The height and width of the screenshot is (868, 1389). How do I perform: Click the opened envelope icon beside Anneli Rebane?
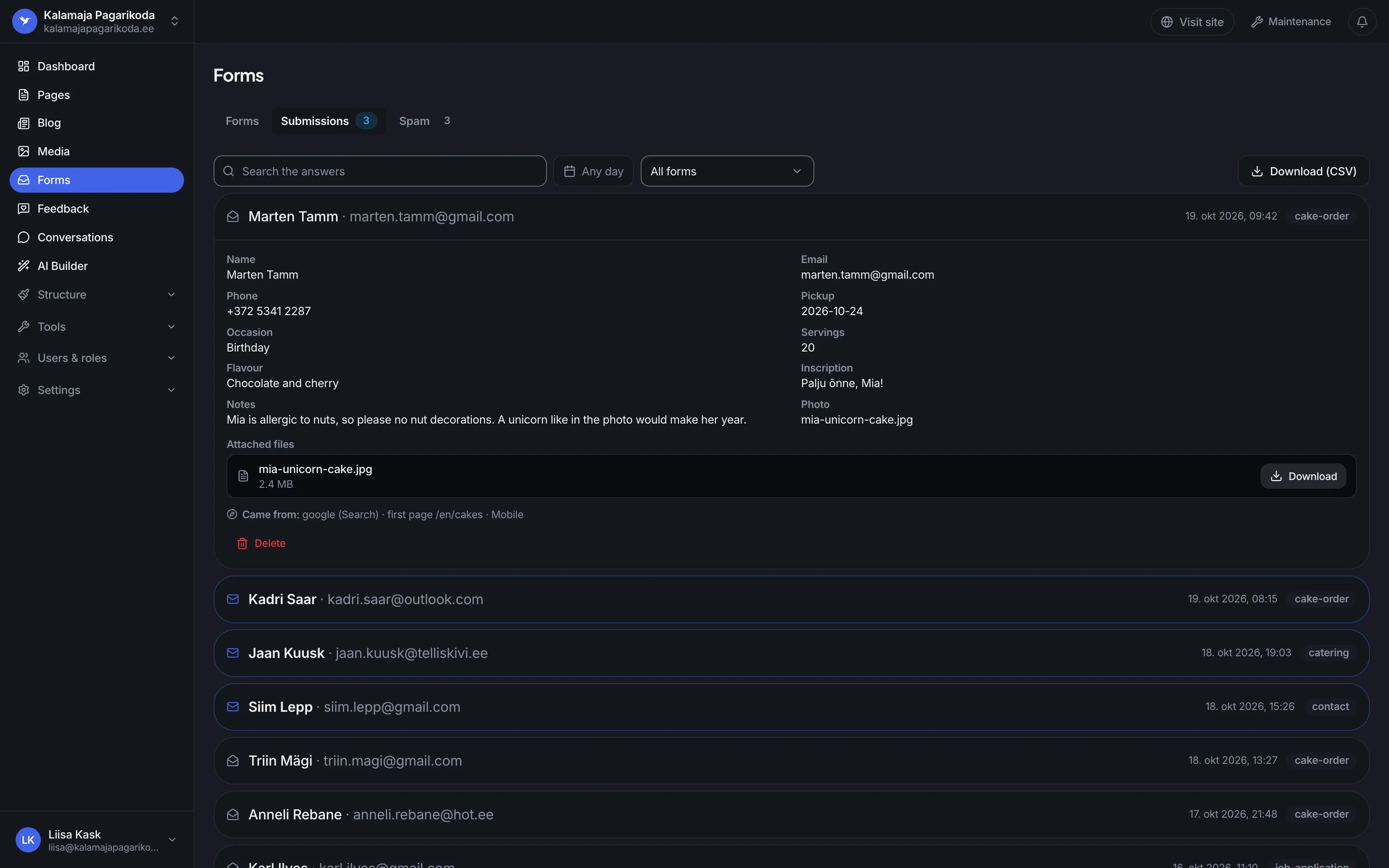pos(233,815)
